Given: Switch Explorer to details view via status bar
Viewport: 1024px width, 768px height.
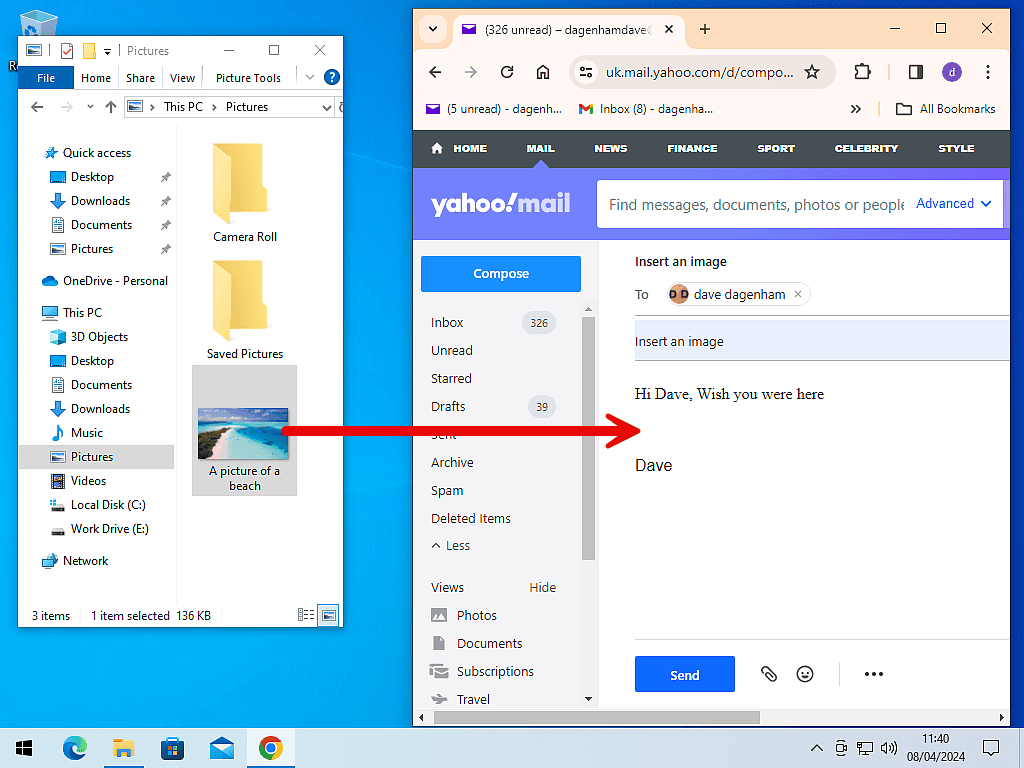Looking at the screenshot, I should (305, 615).
